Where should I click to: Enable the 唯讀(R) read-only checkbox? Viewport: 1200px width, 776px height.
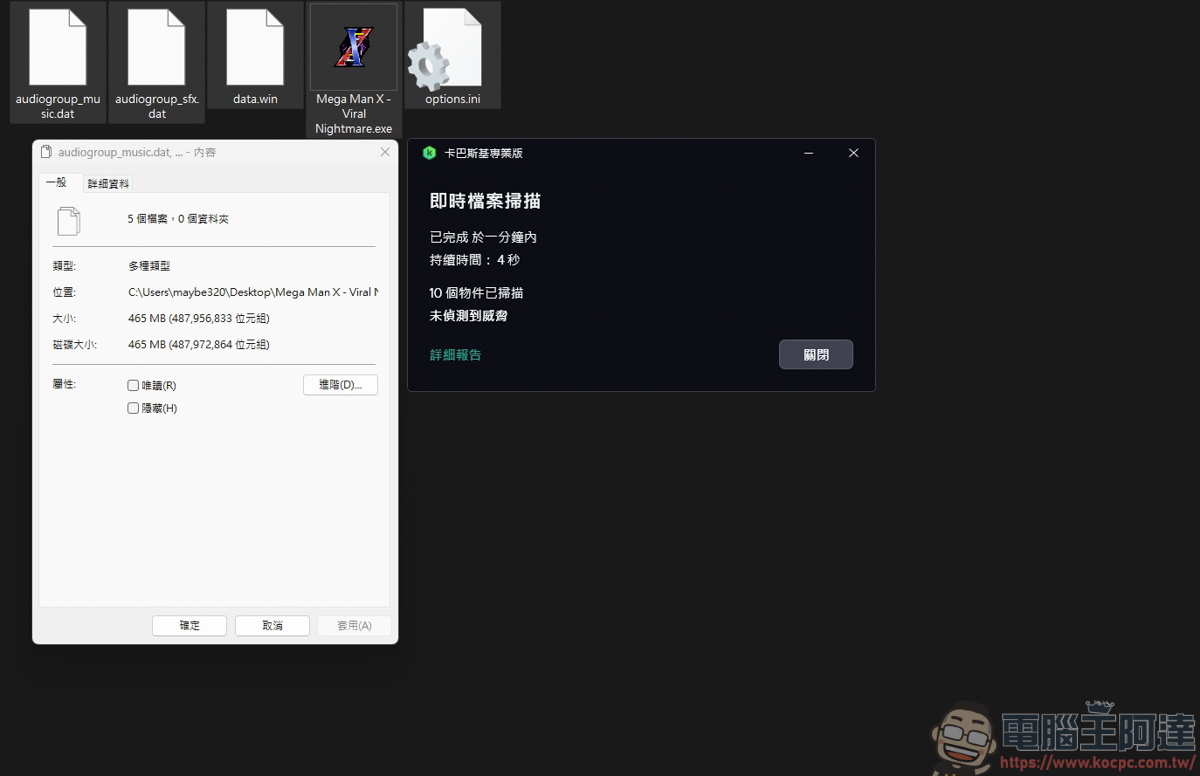[133, 385]
